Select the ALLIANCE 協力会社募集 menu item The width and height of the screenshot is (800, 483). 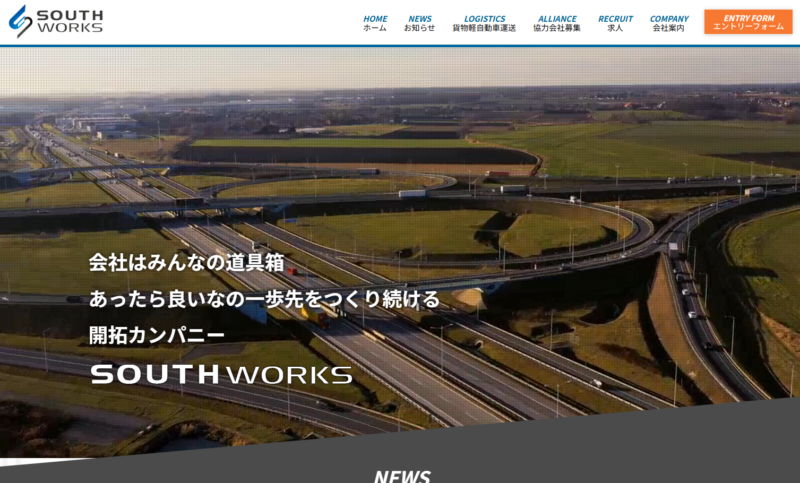[x=557, y=23]
